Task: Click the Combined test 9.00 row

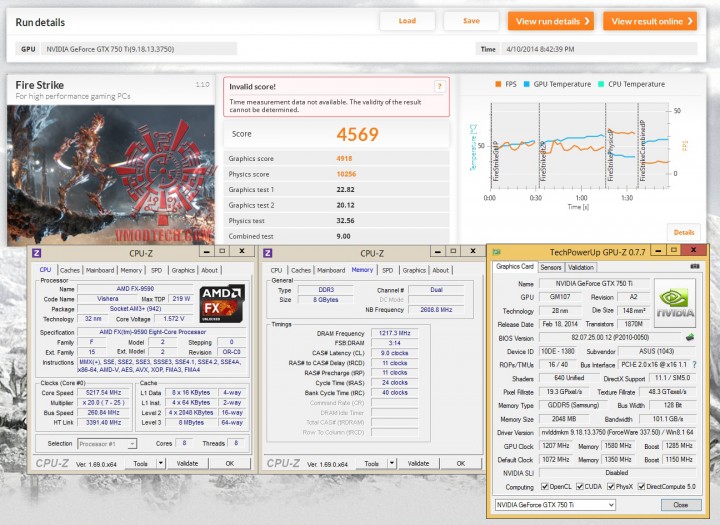Action: 337,236
